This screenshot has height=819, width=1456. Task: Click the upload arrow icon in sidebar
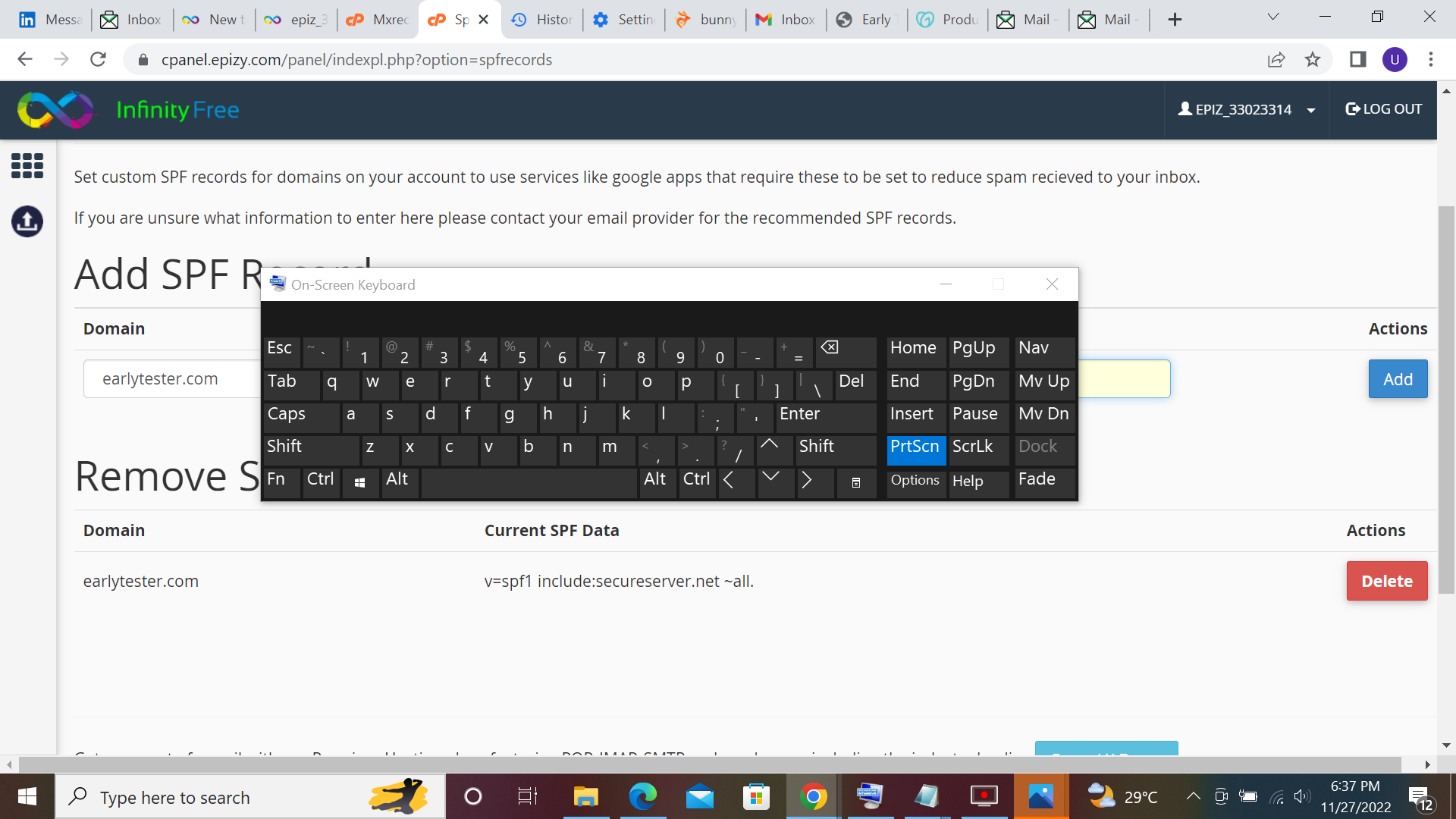pyautogui.click(x=27, y=221)
